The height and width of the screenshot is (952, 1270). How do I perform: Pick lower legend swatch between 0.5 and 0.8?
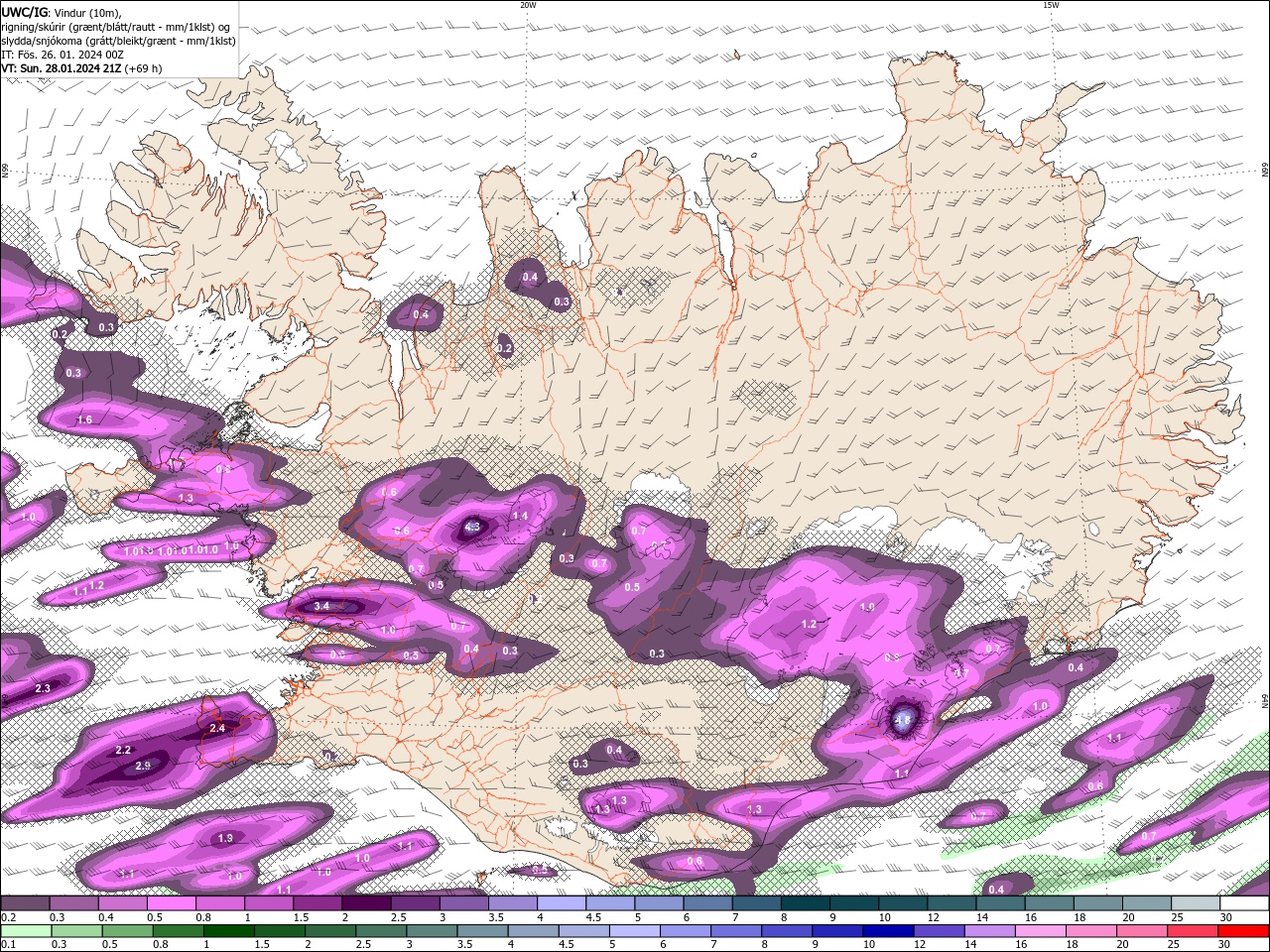(126, 931)
